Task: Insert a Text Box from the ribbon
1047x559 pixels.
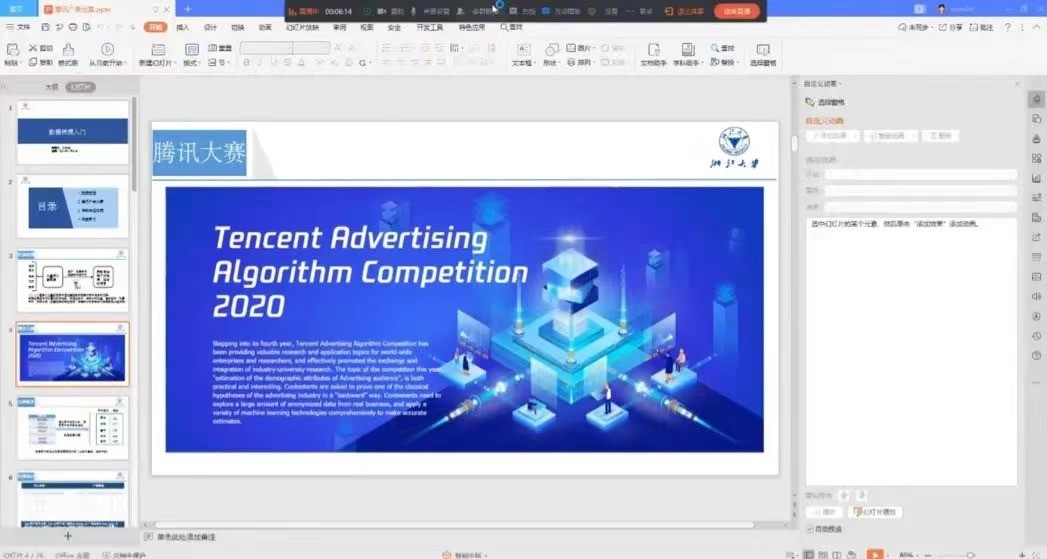Action: 524,50
